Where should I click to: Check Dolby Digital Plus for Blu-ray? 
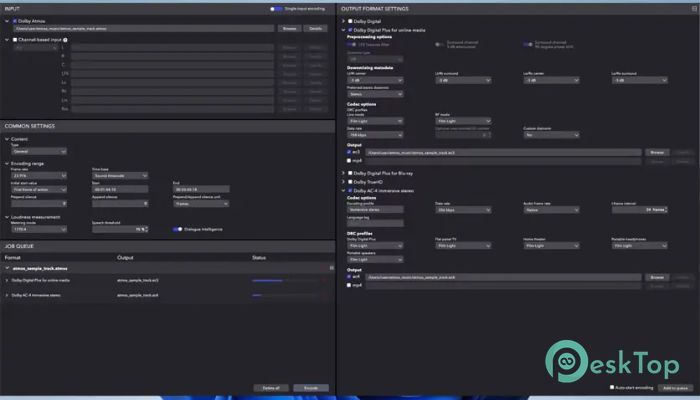tap(350, 173)
